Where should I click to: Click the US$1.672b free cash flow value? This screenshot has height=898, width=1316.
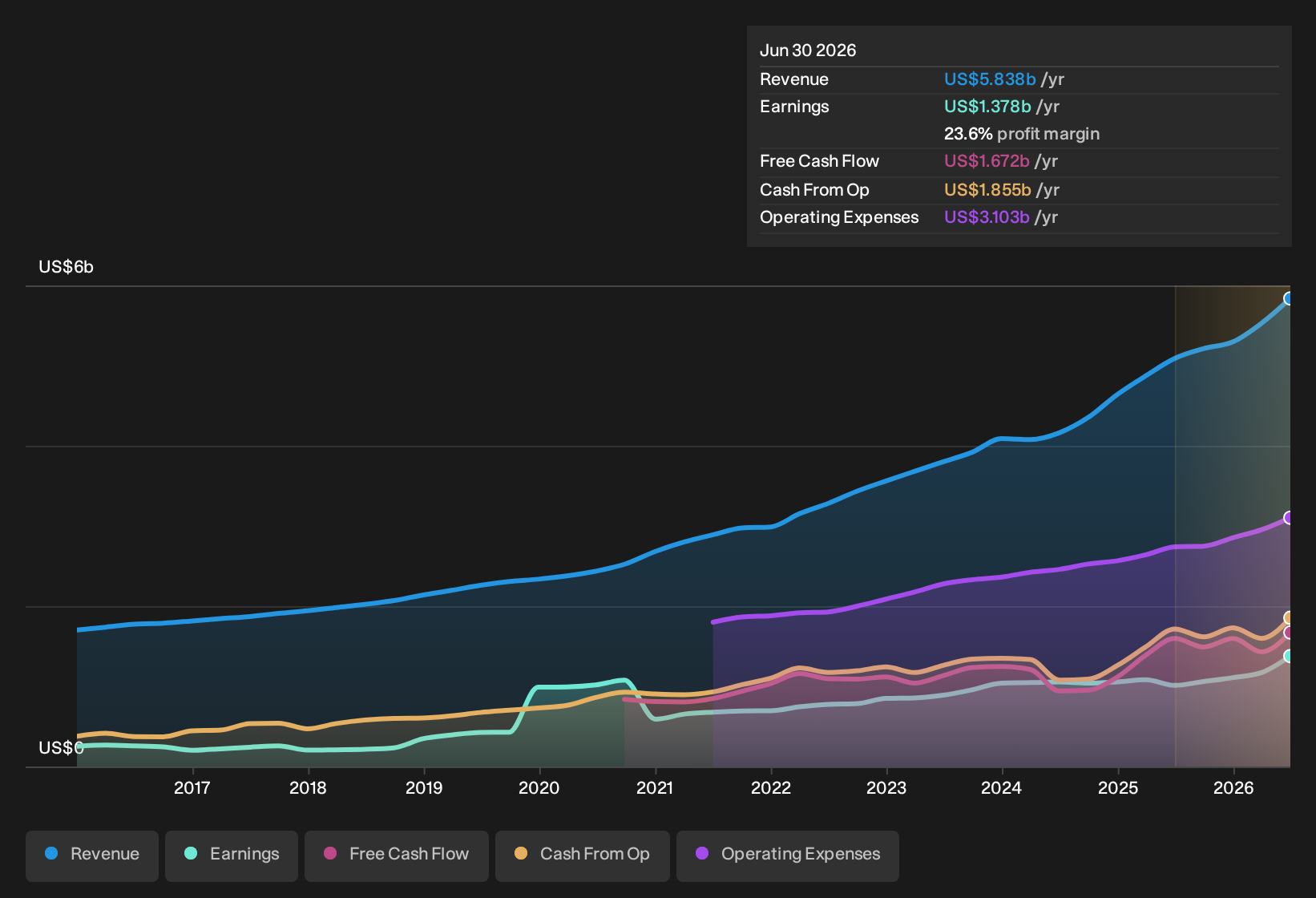pyautogui.click(x=987, y=161)
